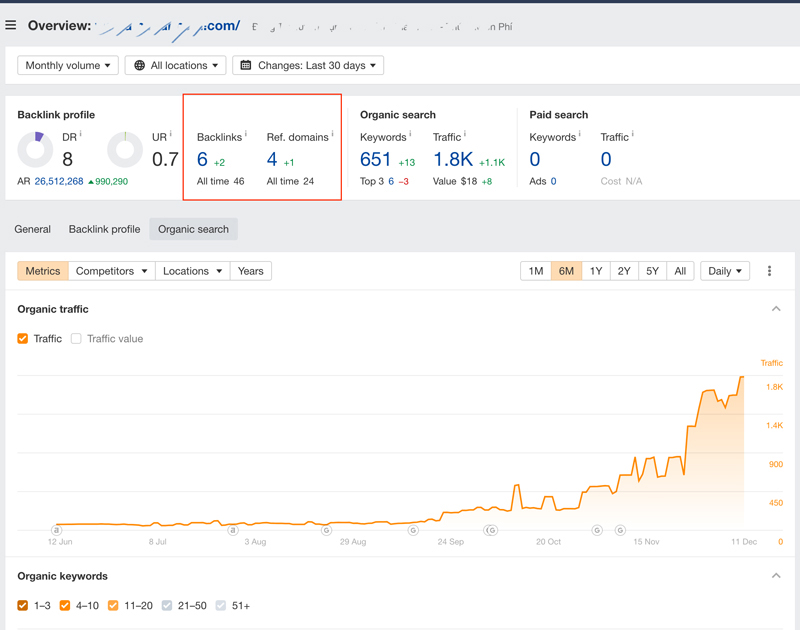Open the organic Traffic 1.8K link

pyautogui.click(x=453, y=160)
